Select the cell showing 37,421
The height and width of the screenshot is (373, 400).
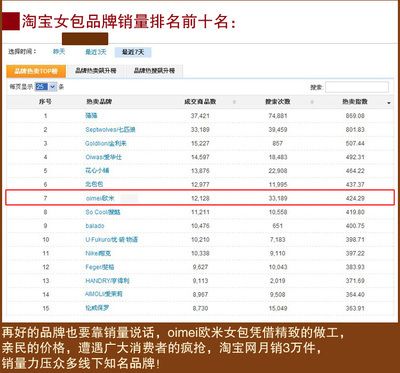[x=200, y=116]
